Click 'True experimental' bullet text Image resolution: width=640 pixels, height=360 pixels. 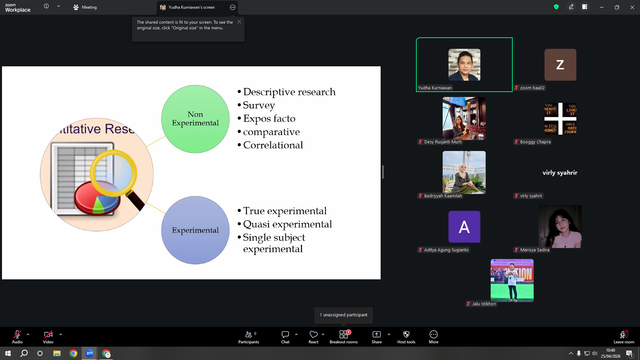click(x=285, y=211)
